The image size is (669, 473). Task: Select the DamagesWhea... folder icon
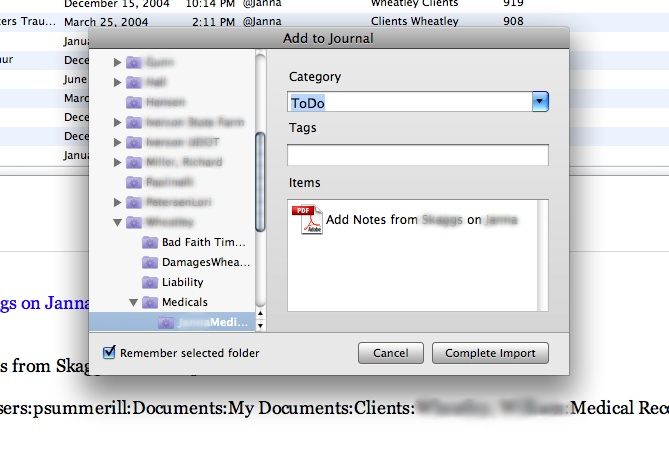click(149, 262)
